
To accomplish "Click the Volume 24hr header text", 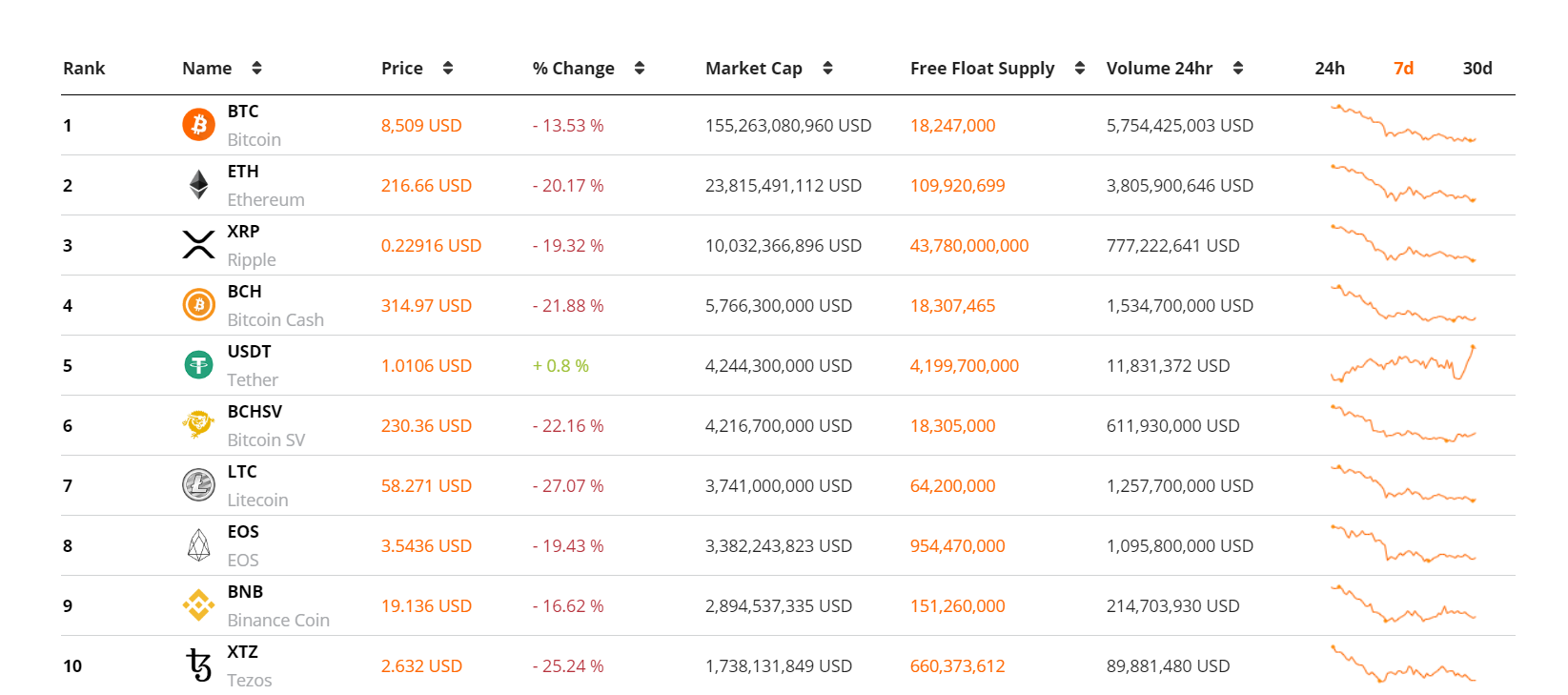I will click(x=1159, y=68).
